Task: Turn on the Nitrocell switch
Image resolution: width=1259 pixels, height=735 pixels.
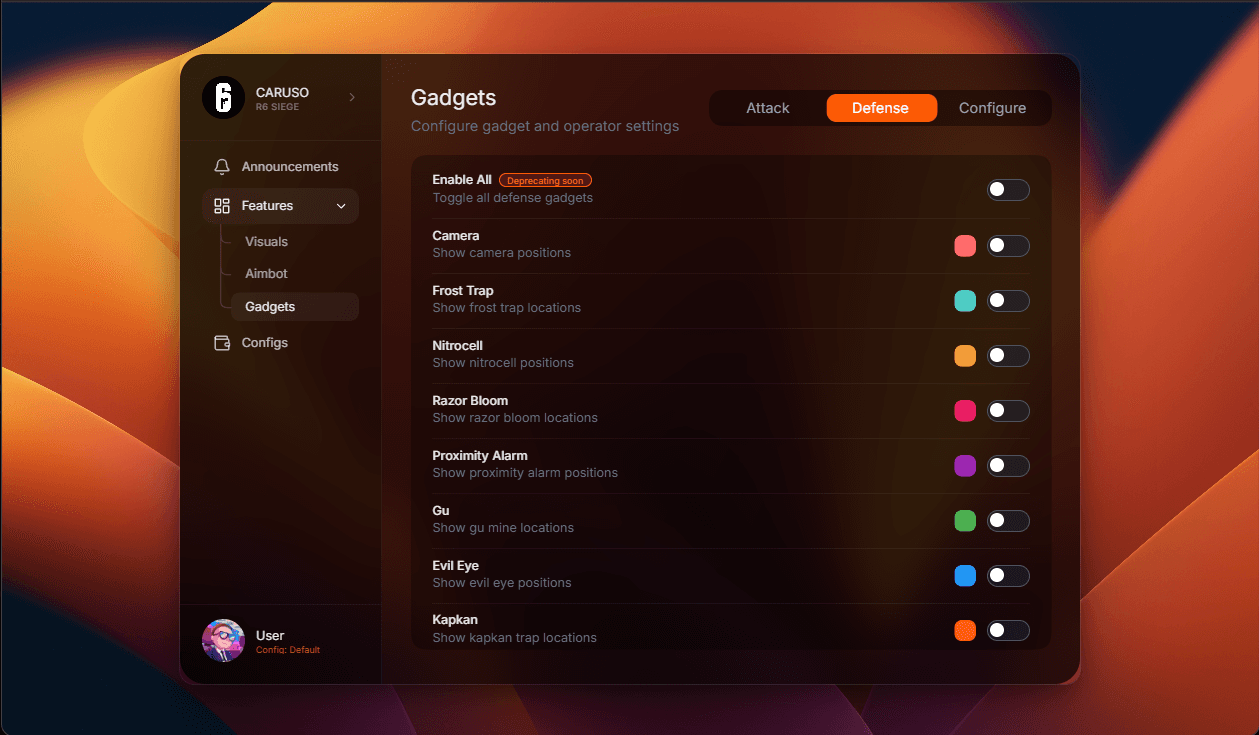Action: 1008,356
